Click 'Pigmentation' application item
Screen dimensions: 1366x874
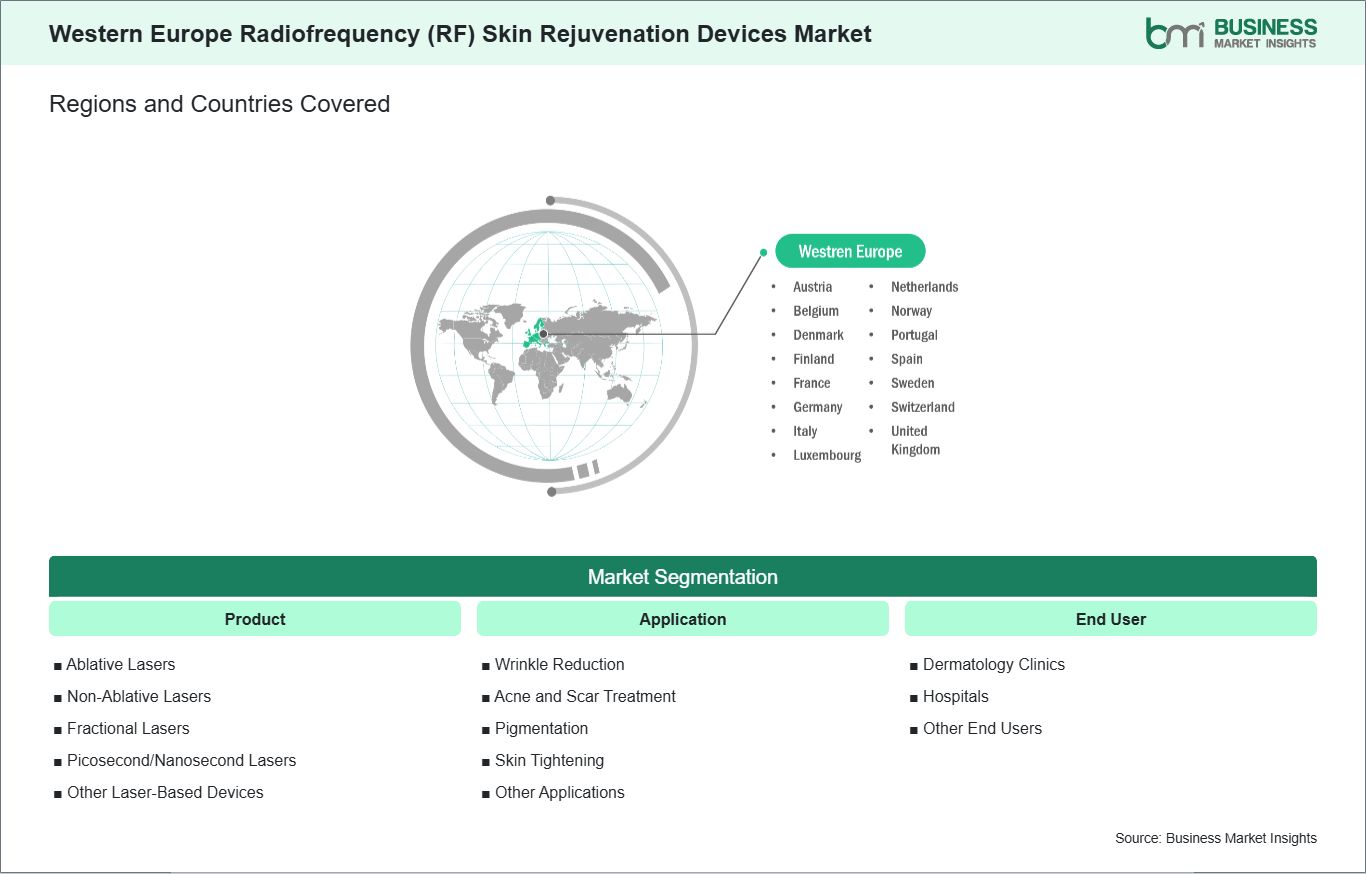point(541,728)
